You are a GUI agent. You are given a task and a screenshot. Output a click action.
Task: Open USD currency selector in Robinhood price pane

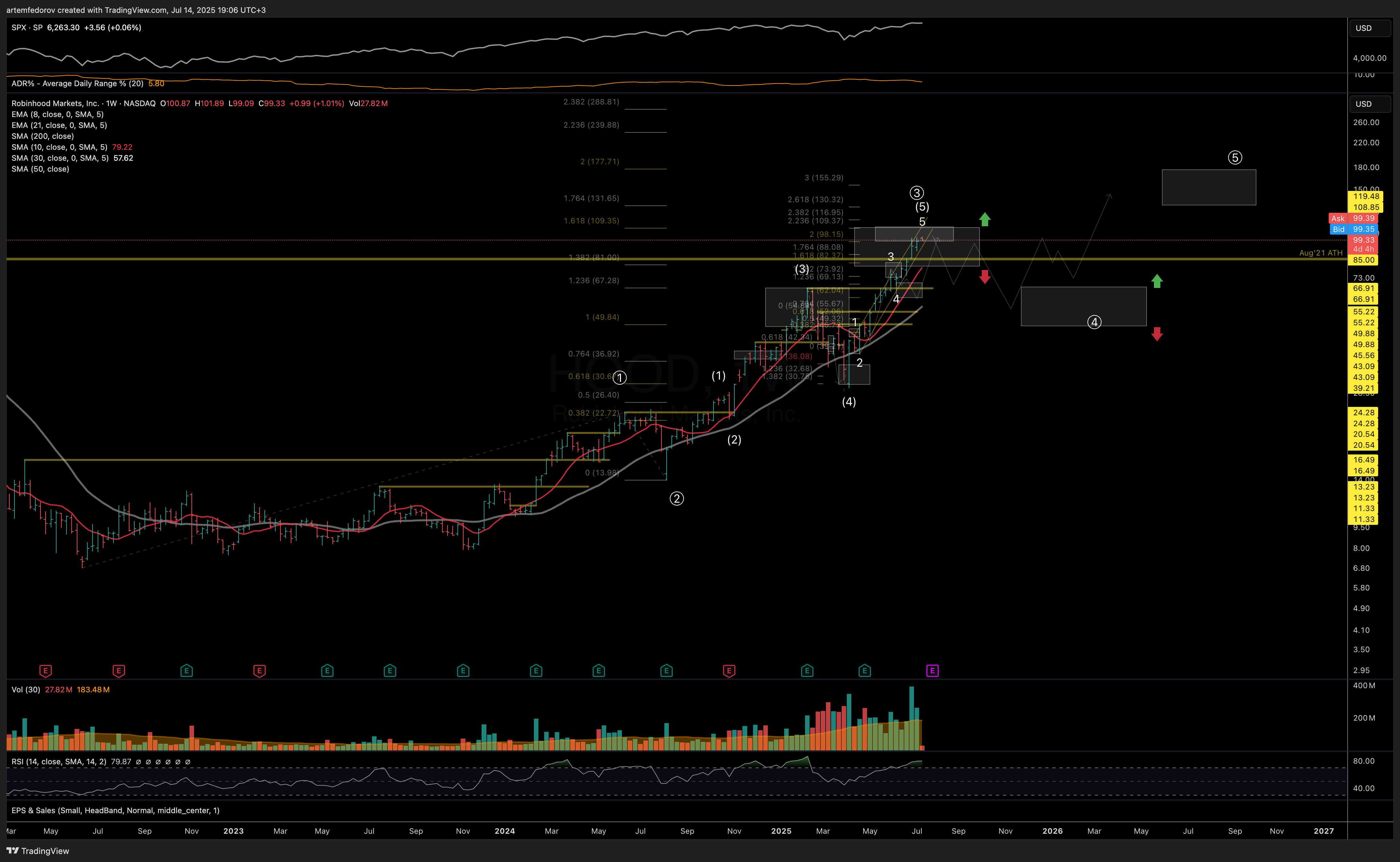click(x=1370, y=104)
